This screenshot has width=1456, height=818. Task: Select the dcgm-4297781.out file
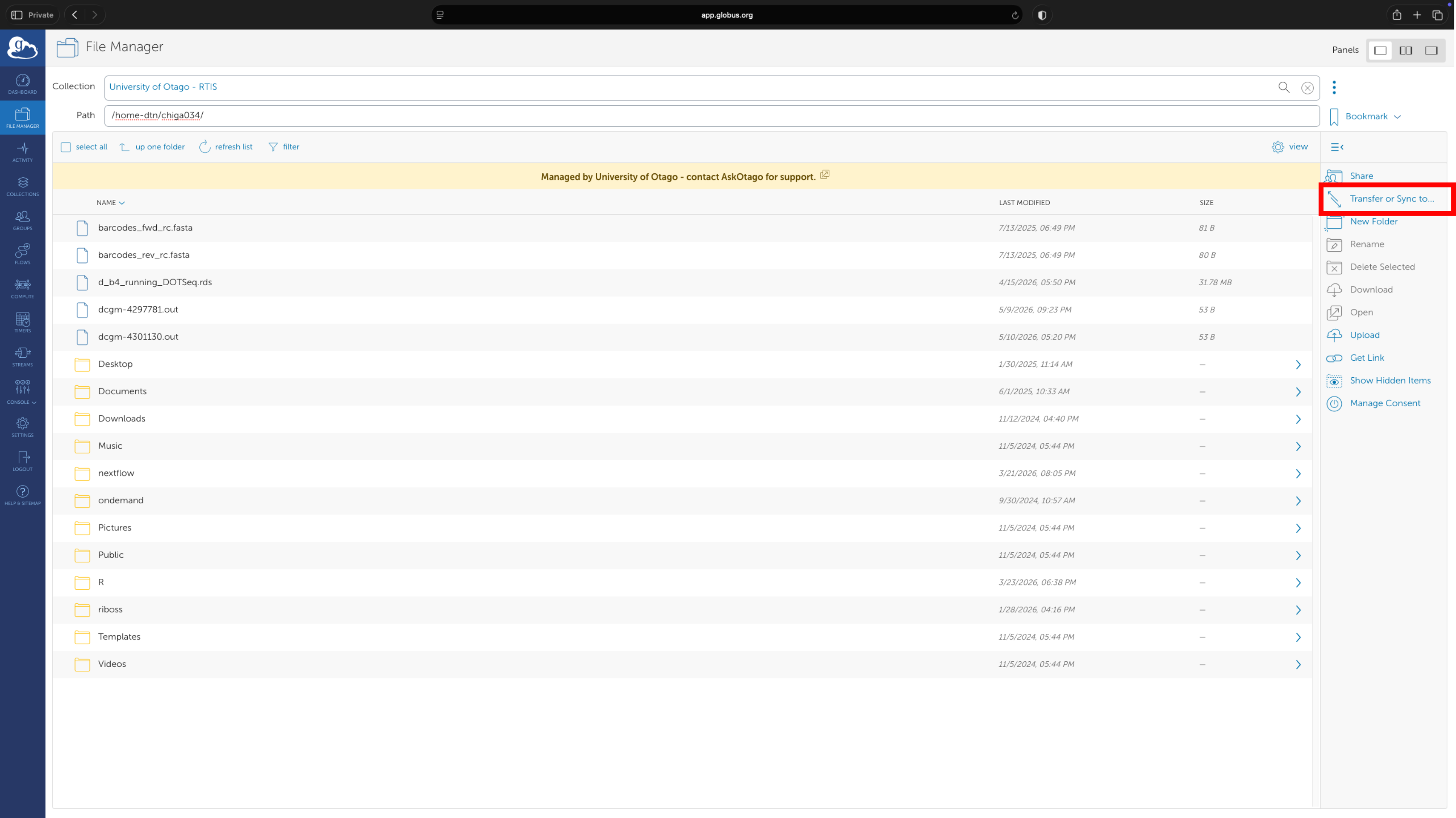click(x=682, y=310)
